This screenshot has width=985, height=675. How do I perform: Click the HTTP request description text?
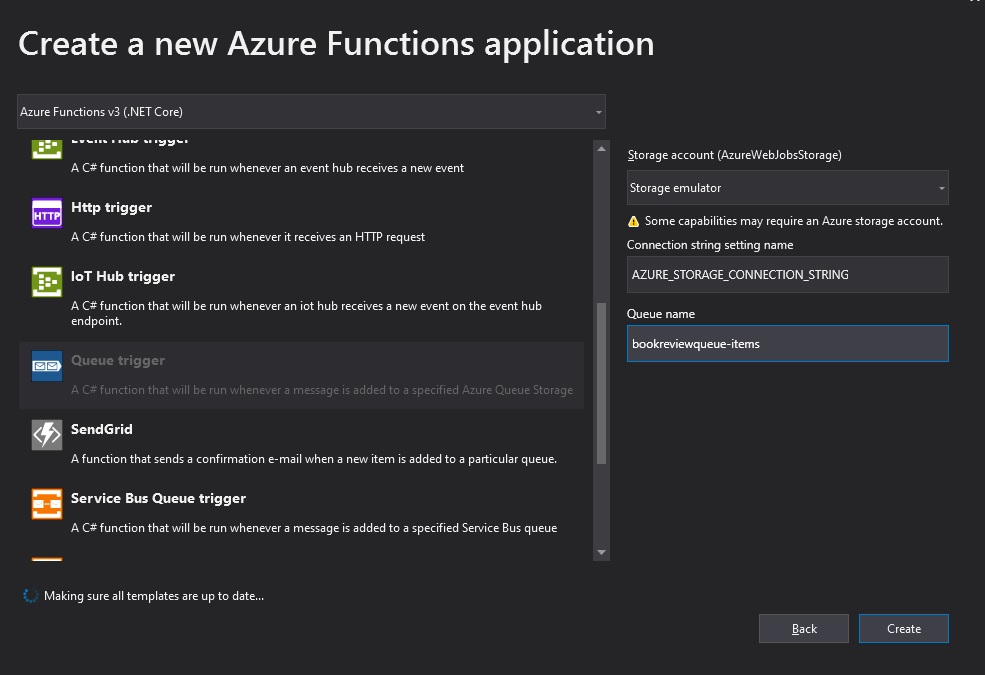(248, 237)
